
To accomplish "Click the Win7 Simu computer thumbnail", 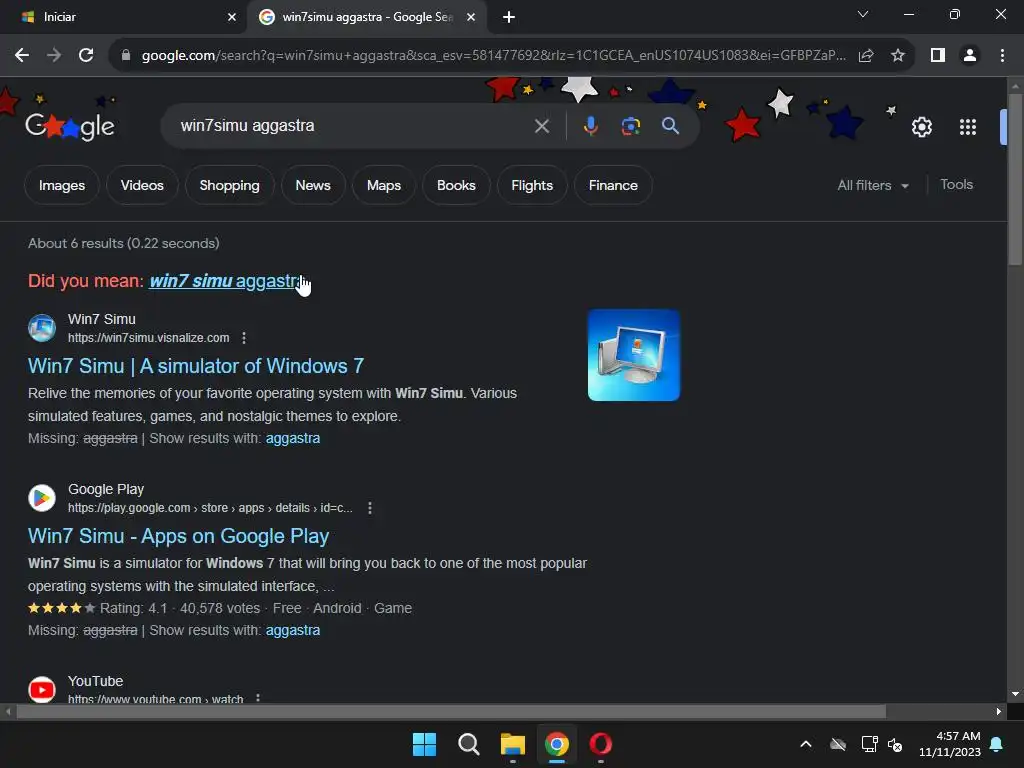I will (633, 355).
